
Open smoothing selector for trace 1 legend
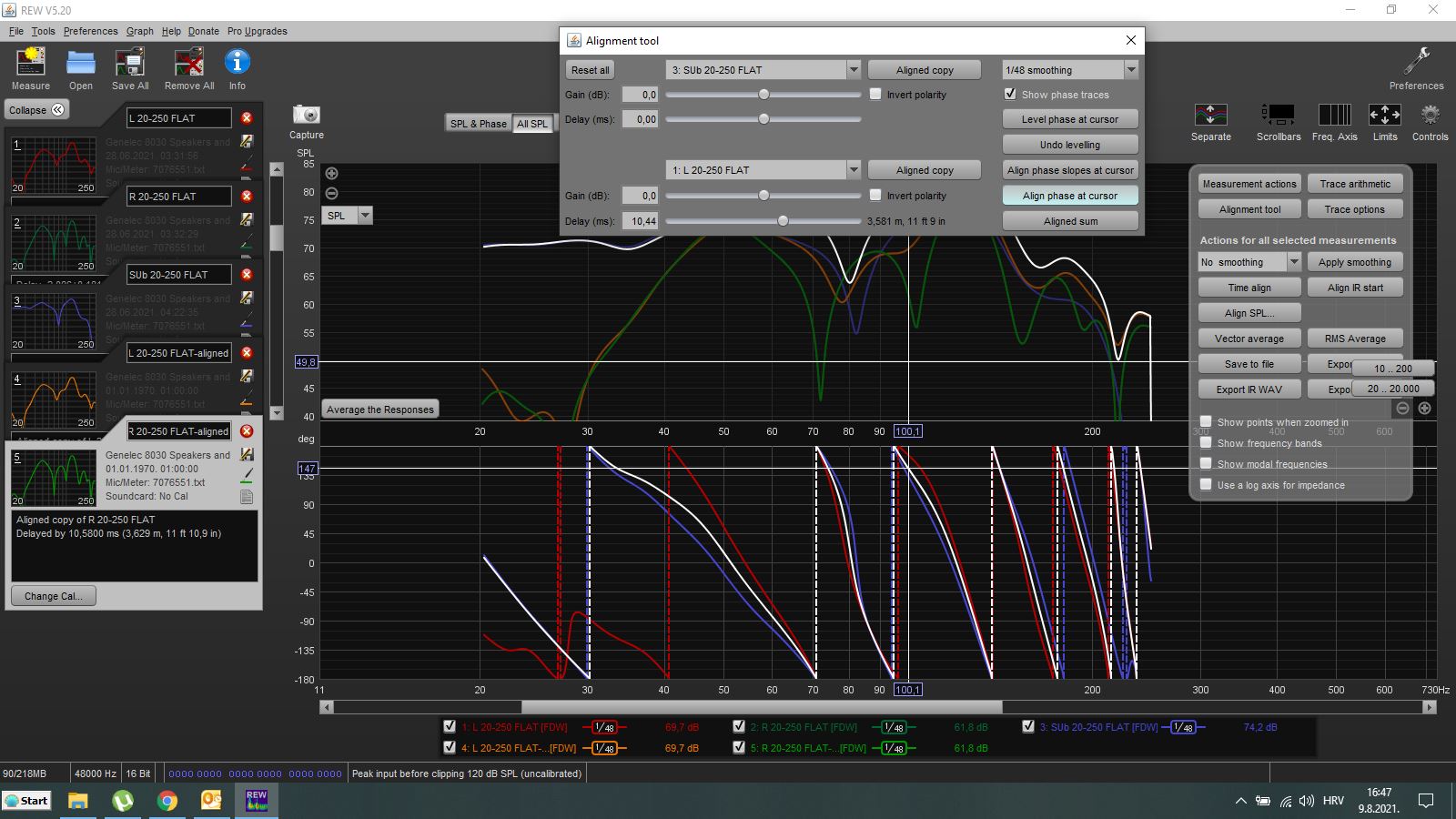click(x=603, y=727)
